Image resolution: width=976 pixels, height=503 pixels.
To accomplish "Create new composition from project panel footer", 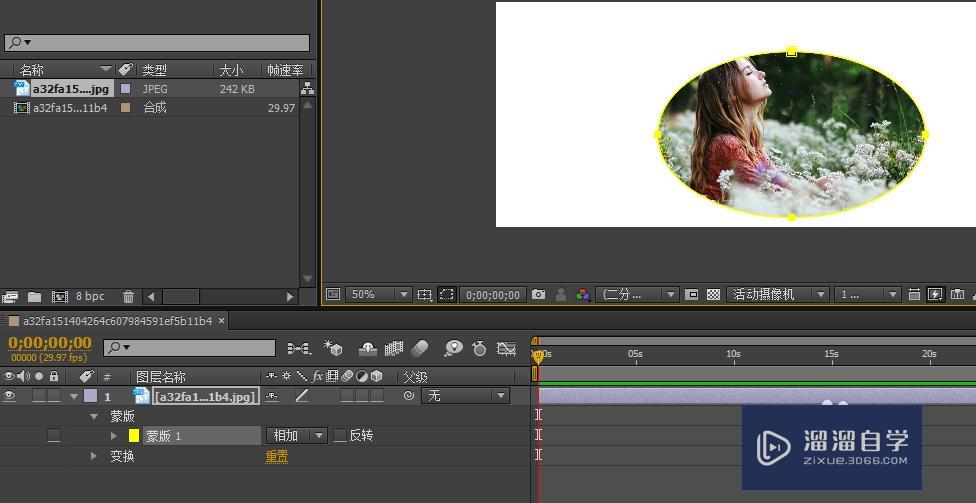I will 60,297.
